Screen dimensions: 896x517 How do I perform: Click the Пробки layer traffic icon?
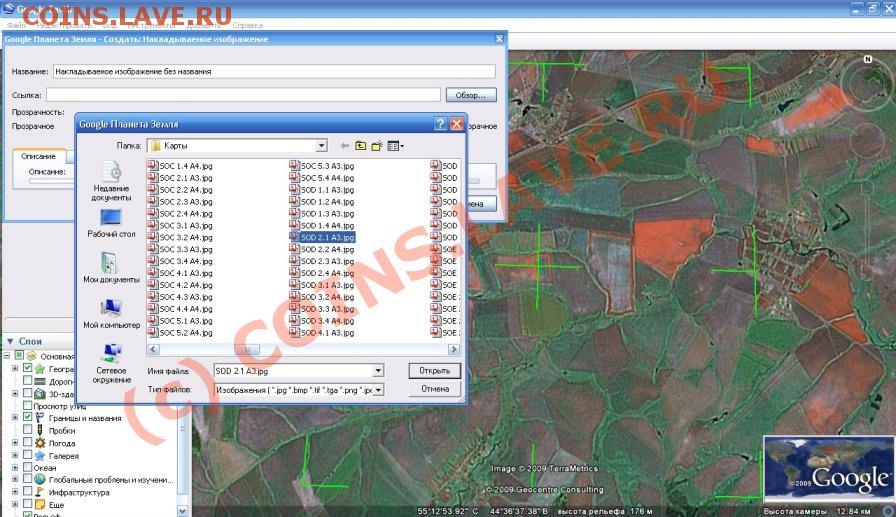click(40, 430)
